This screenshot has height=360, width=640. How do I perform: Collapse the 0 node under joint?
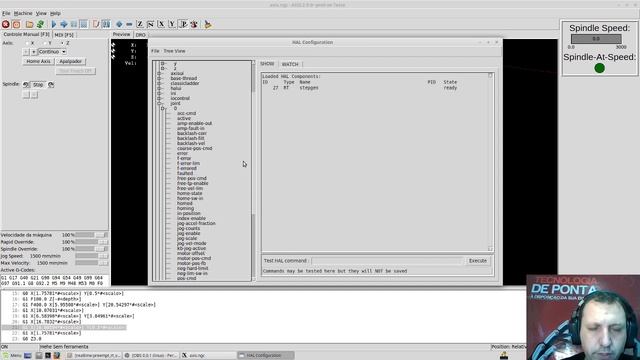(162, 109)
